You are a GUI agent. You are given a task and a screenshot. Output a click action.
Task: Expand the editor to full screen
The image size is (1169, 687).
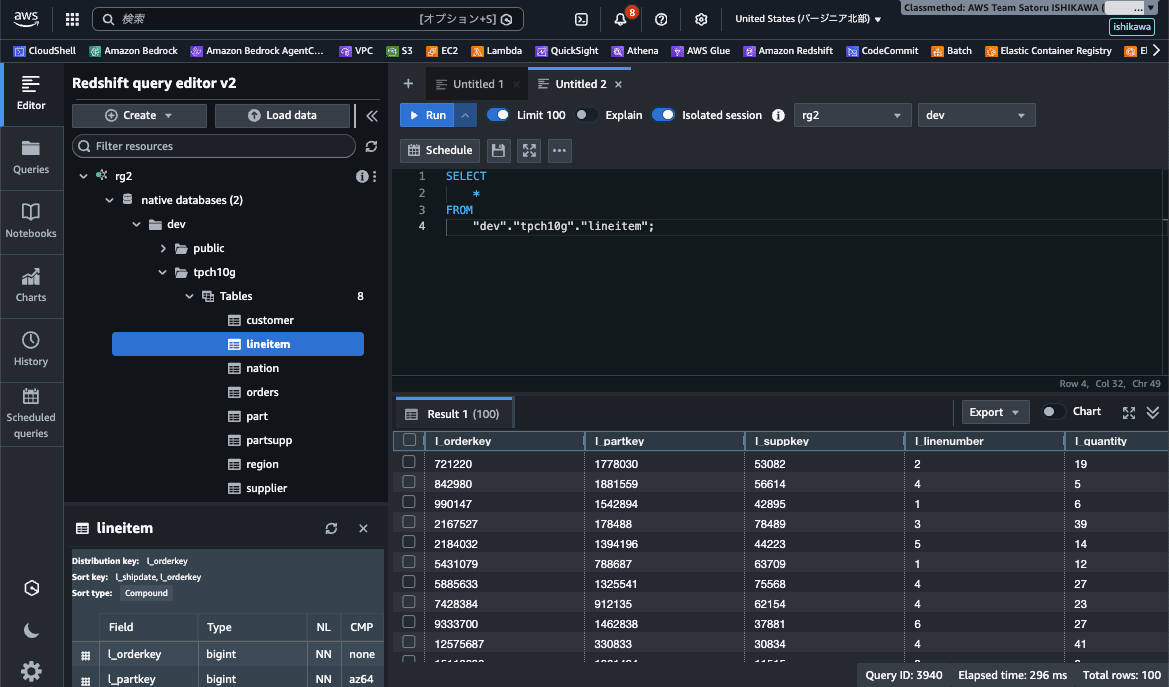click(529, 151)
